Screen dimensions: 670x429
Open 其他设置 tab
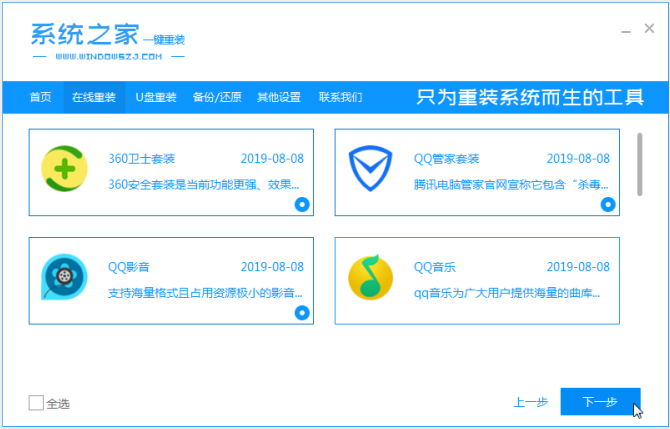(x=279, y=97)
